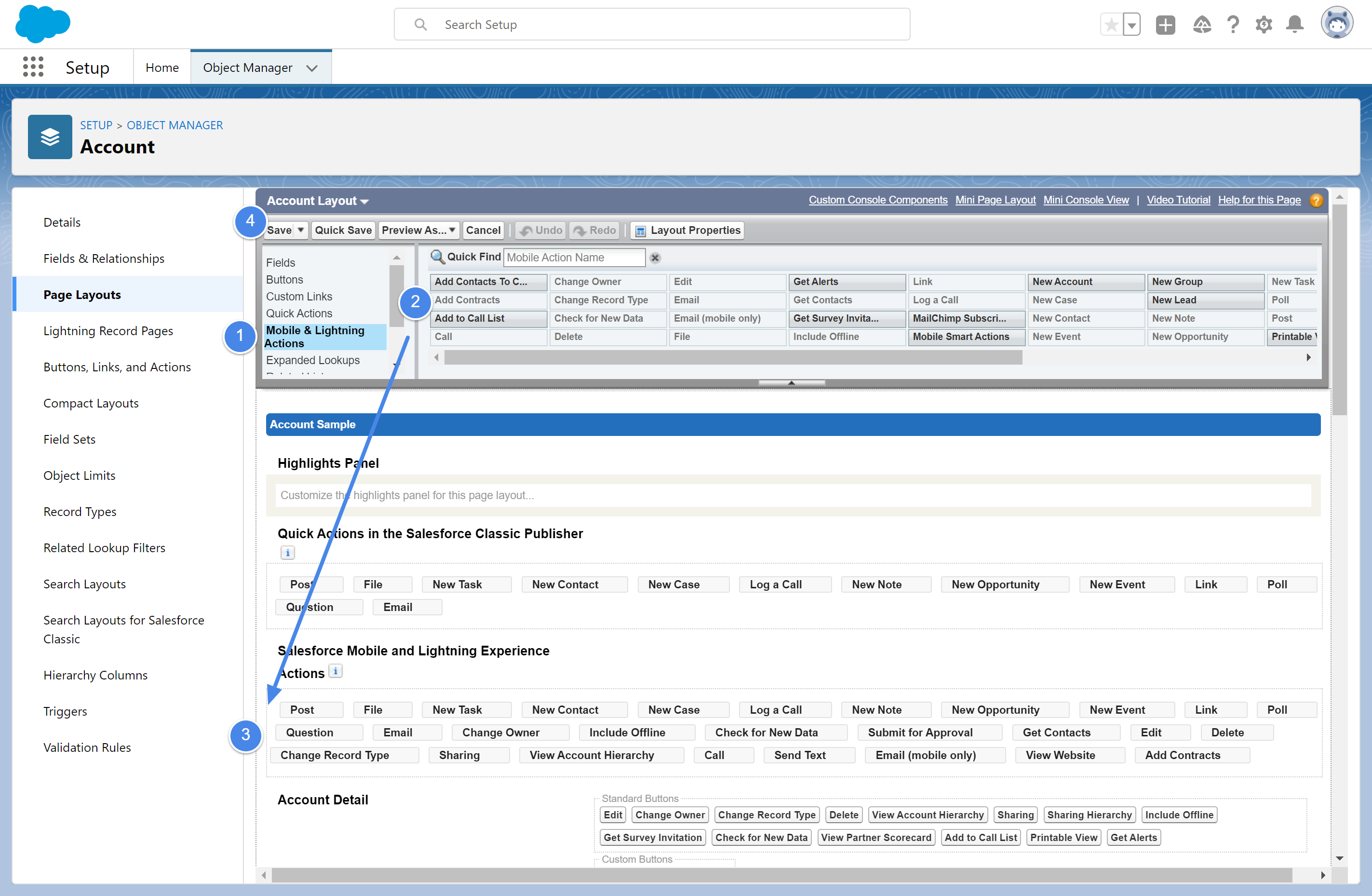Click the SETUP breadcrumb link
This screenshot has height=896, width=1372.
(96, 125)
